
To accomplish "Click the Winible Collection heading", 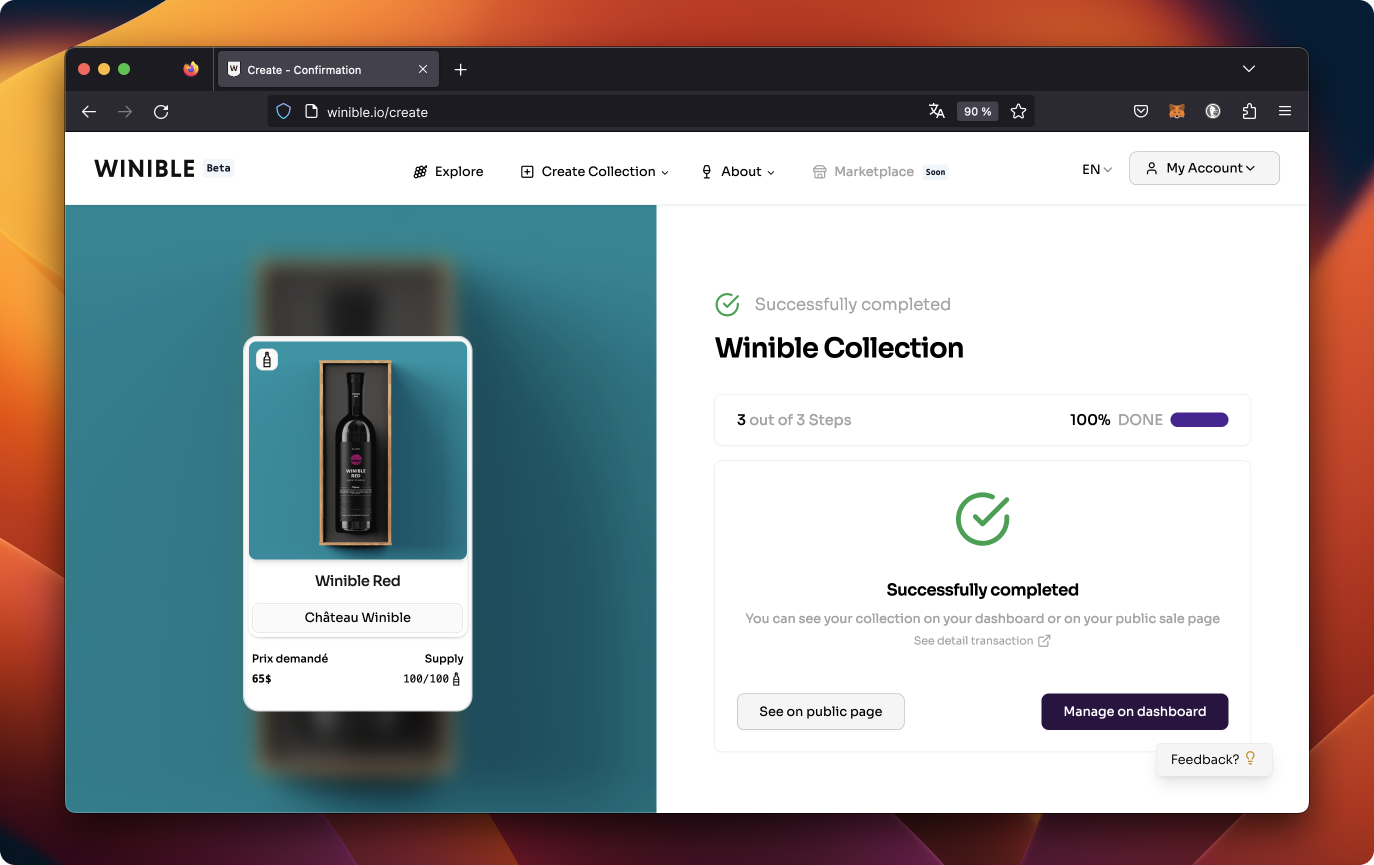I will 839,348.
